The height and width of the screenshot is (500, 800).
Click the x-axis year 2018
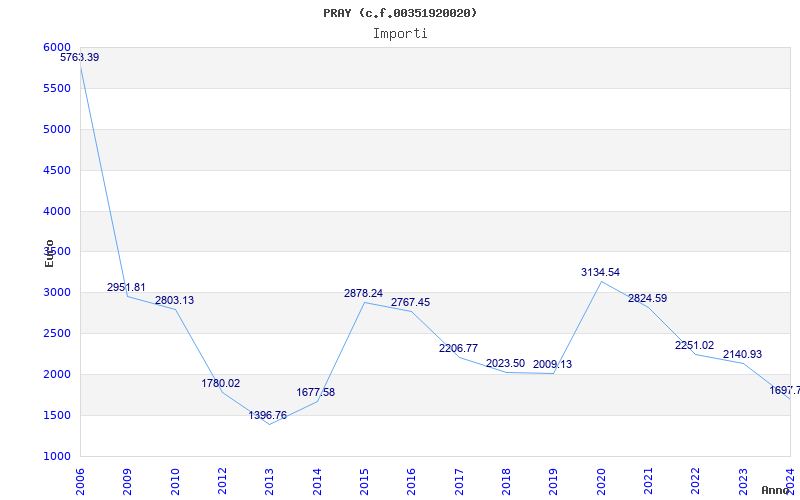pos(506,482)
